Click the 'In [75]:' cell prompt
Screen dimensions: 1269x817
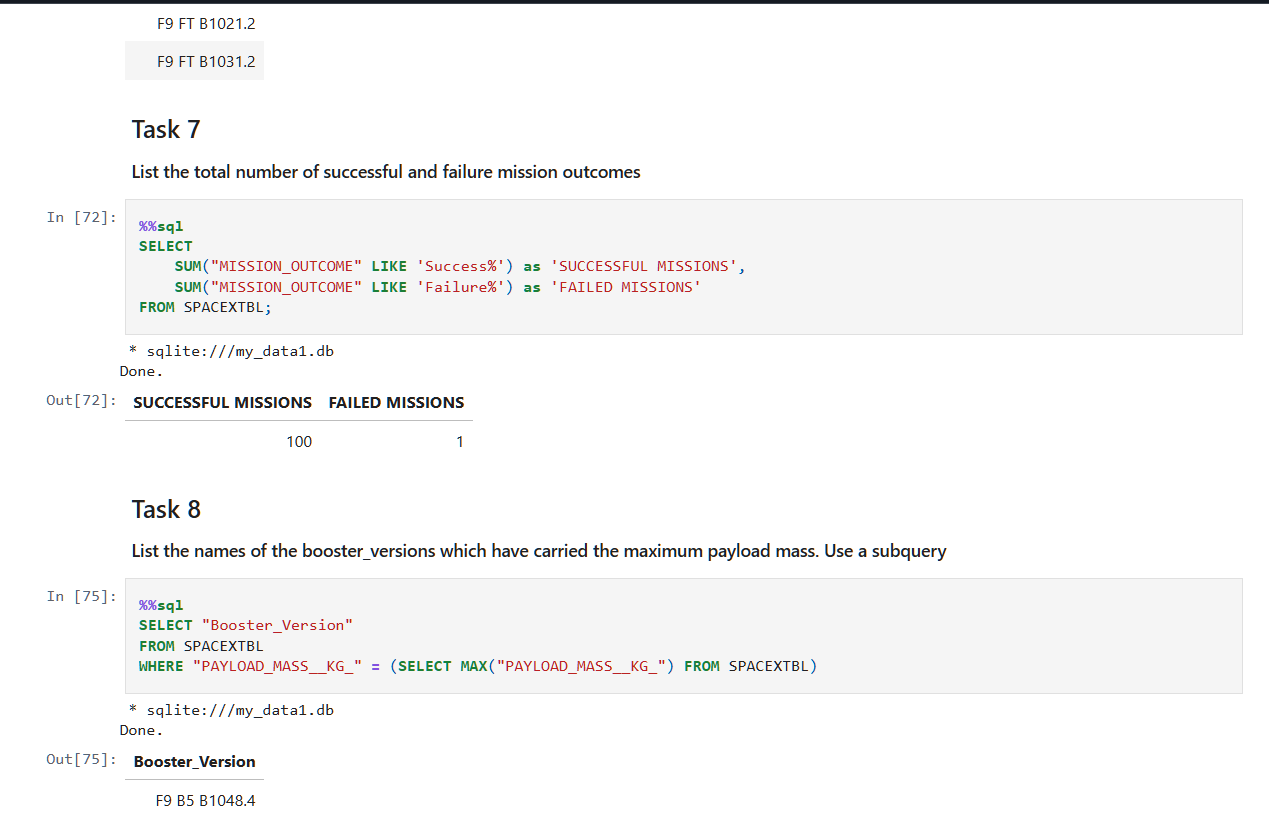[x=82, y=596]
